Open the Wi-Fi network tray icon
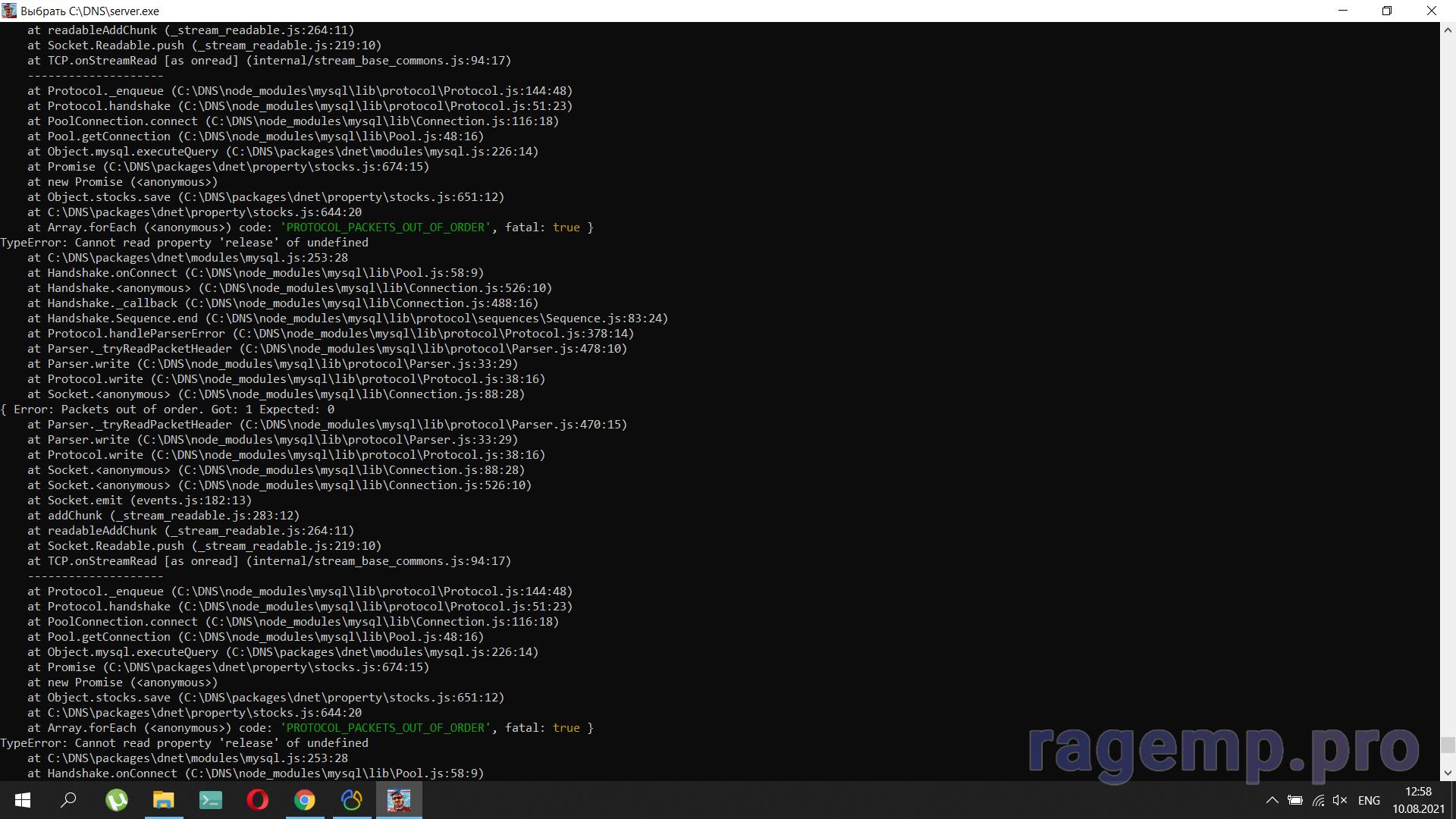1456x819 pixels. 1319,800
